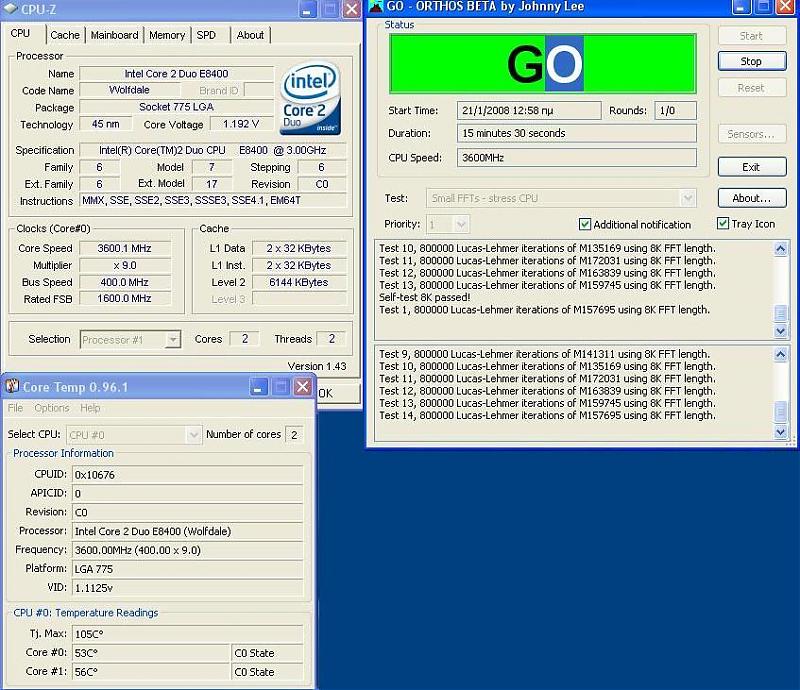The width and height of the screenshot is (800, 690).
Task: Minimize the ORTHOS window
Action: tap(741, 6)
